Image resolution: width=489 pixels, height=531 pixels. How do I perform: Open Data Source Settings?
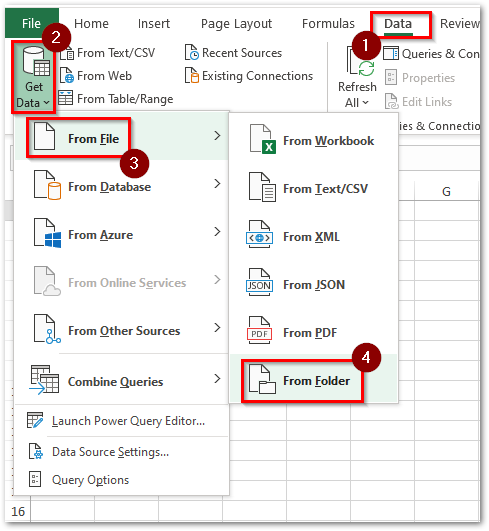(x=110, y=452)
